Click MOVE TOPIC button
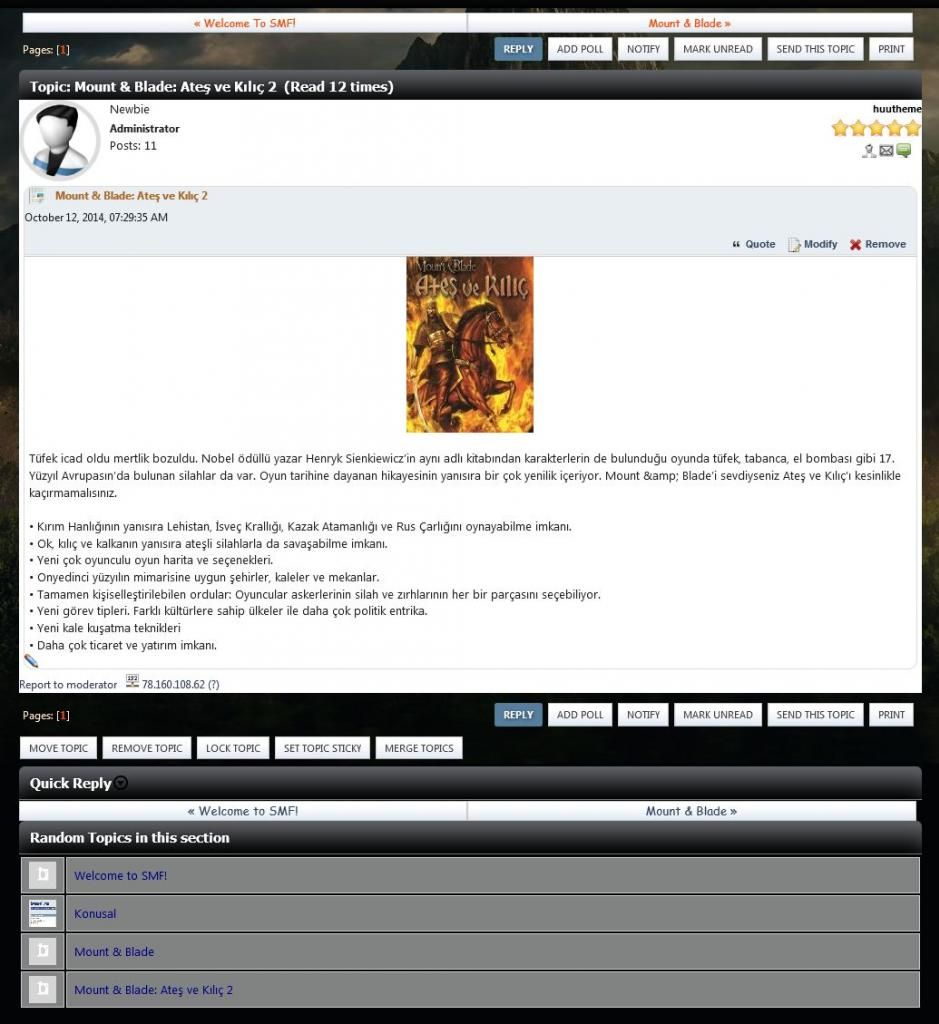This screenshot has height=1024, width=939. 58,748
